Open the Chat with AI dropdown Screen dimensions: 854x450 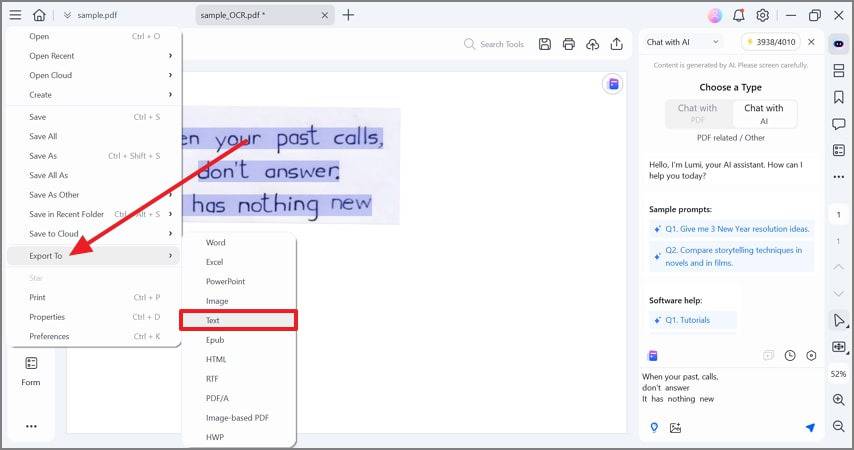point(684,42)
